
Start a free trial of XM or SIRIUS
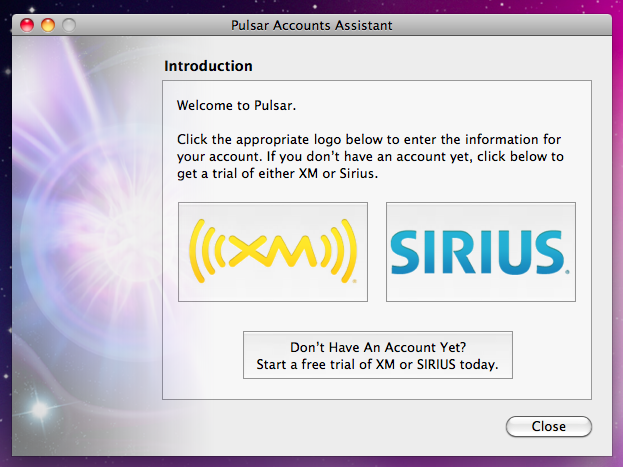coord(378,355)
